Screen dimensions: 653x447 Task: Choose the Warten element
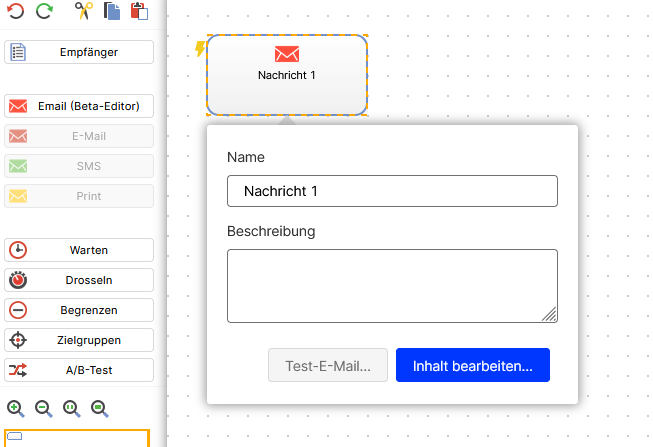coord(80,250)
